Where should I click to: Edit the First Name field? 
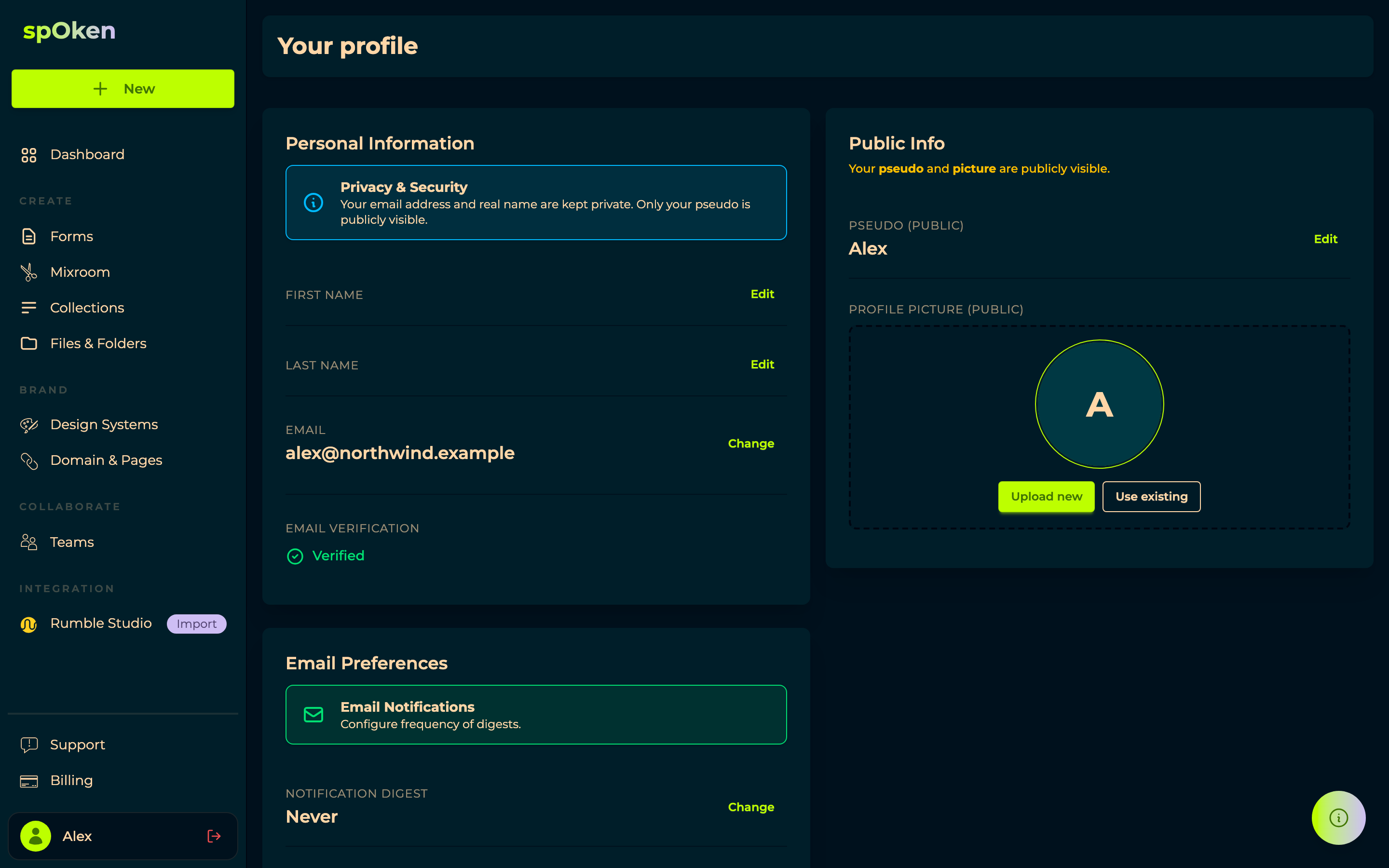(762, 294)
